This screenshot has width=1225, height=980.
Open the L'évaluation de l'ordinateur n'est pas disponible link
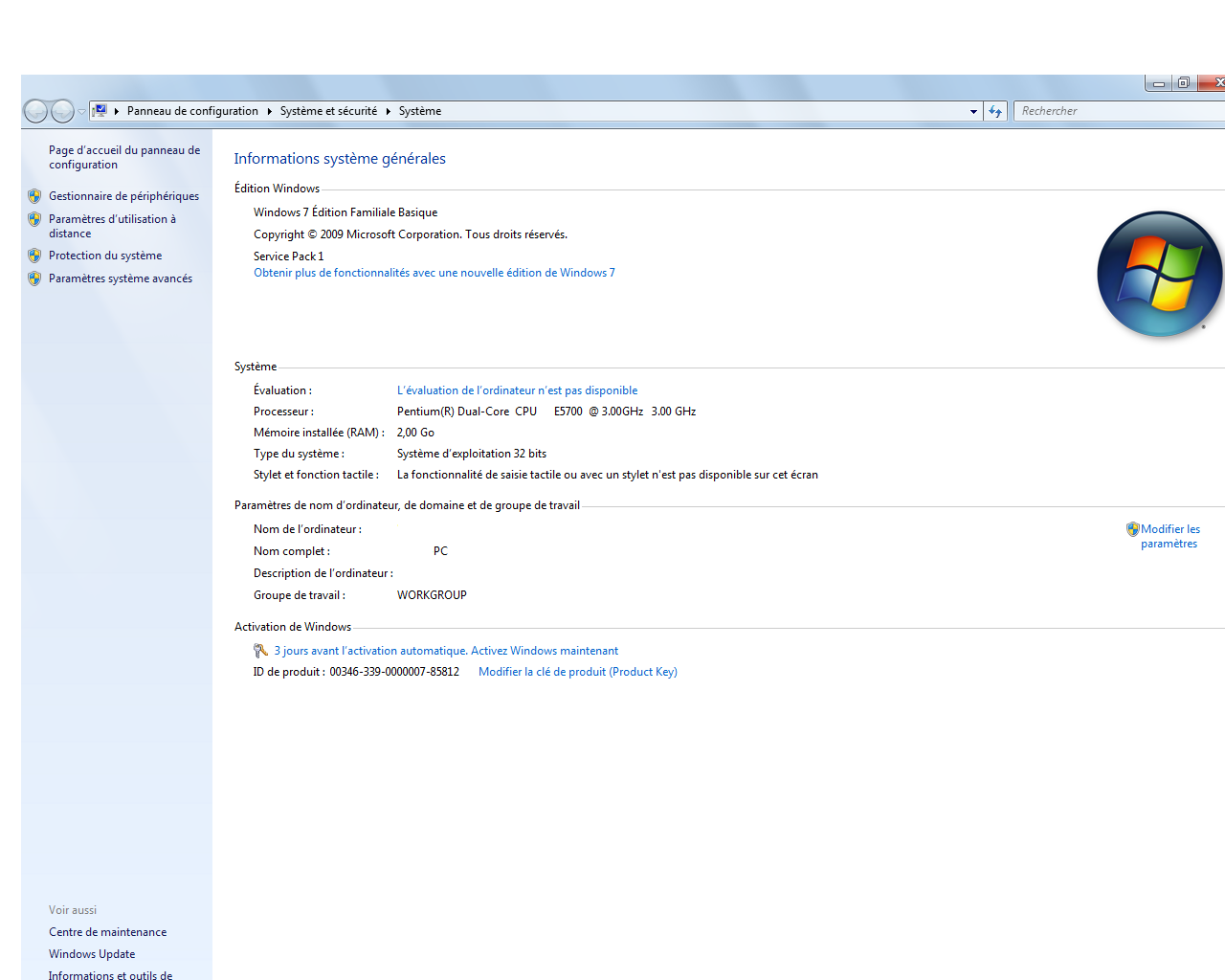[x=517, y=390]
